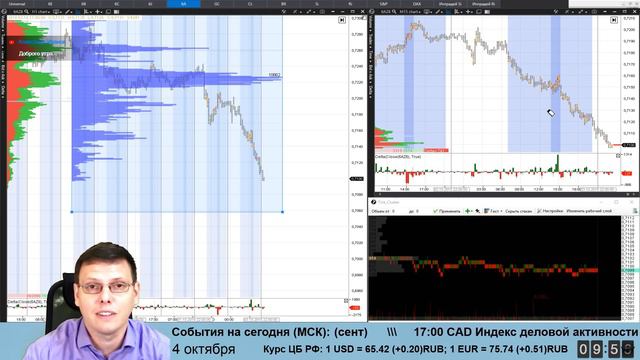Click the current price marker on right chart axis
The width and height of the screenshot is (640, 360).
tap(629, 145)
